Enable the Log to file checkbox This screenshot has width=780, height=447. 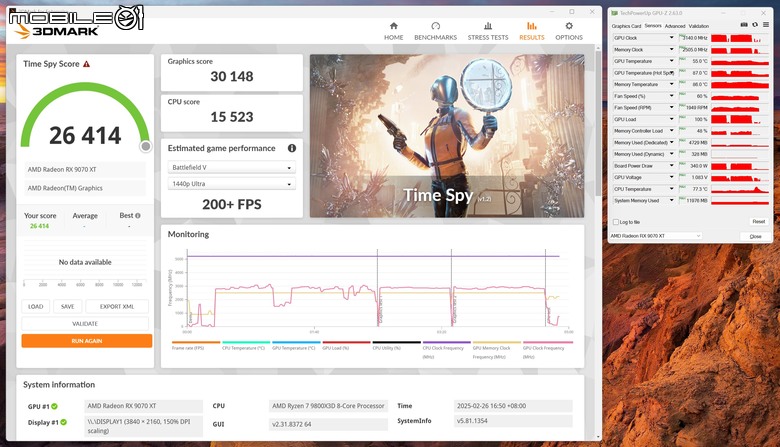click(x=616, y=222)
